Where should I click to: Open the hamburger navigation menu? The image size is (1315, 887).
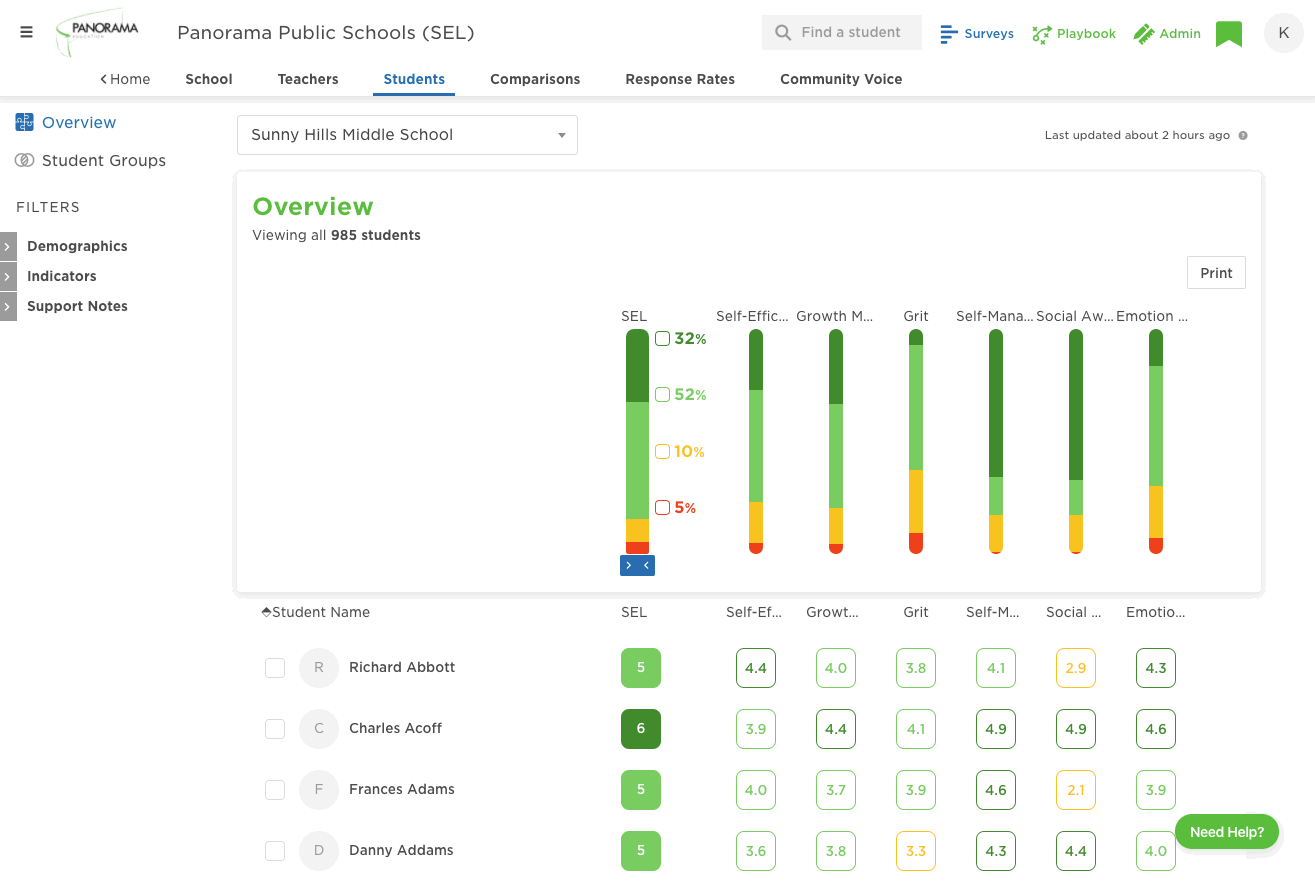[26, 32]
